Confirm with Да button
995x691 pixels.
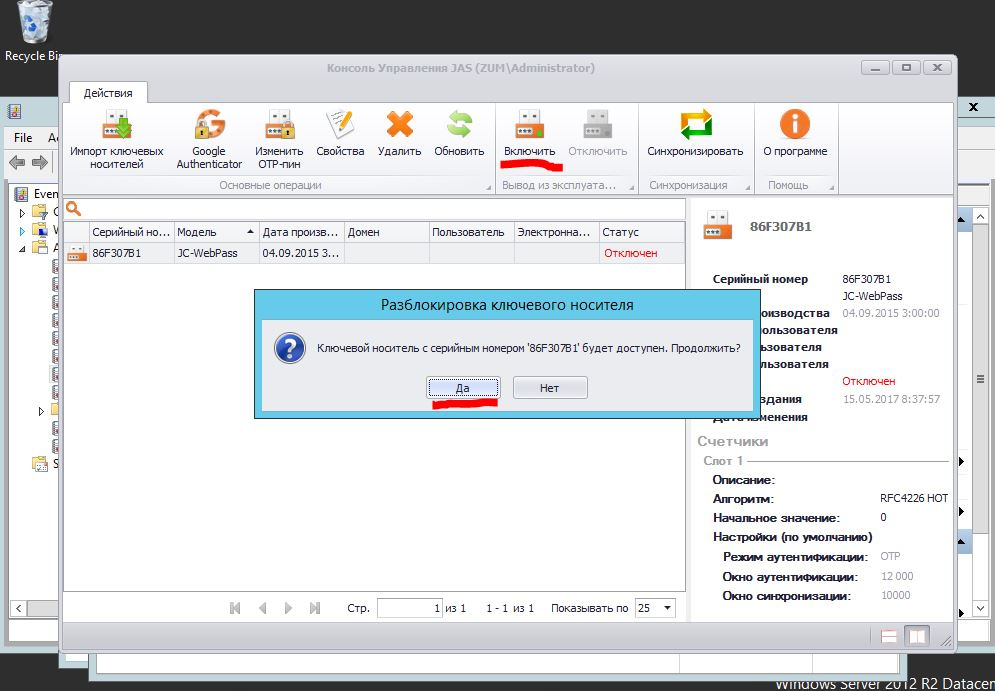[463, 388]
